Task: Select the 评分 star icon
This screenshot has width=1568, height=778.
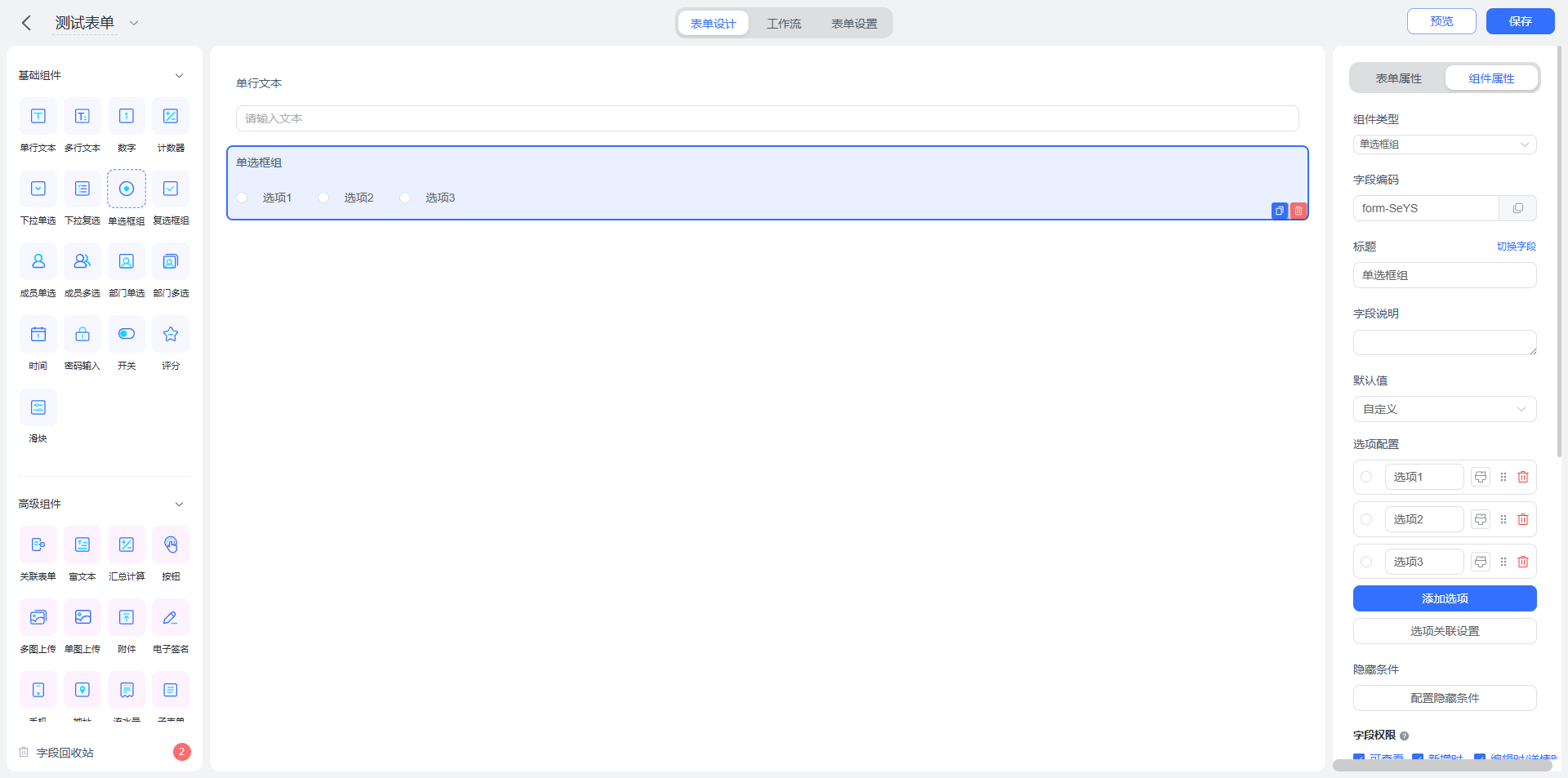Action: tap(171, 334)
